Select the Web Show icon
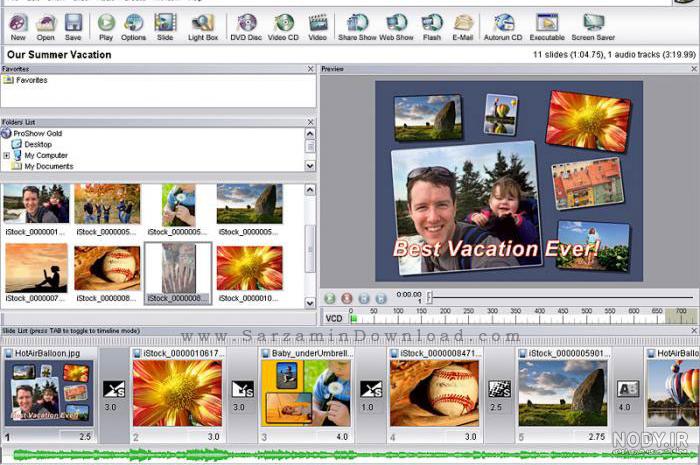Image resolution: width=700 pixels, height=465 pixels. [396, 27]
